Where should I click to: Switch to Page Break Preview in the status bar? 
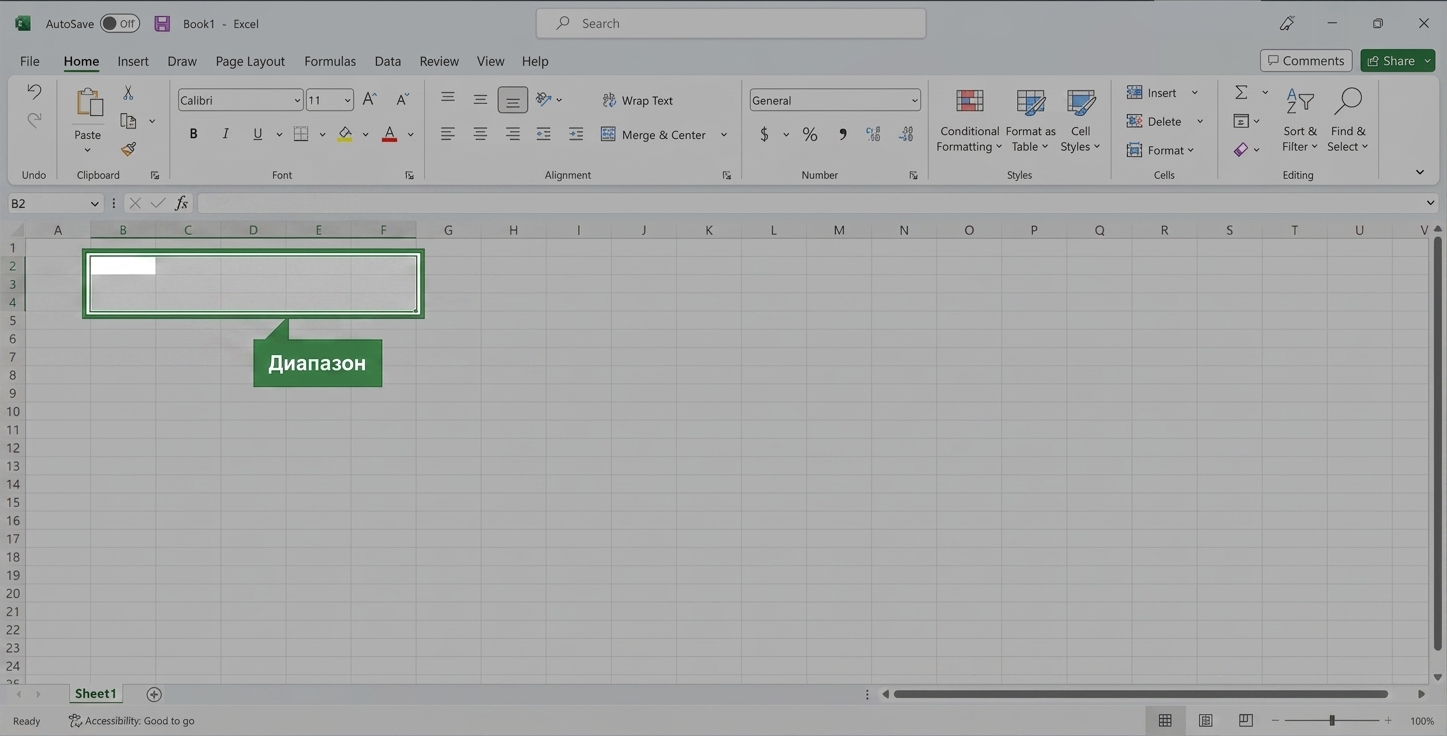[x=1245, y=720]
